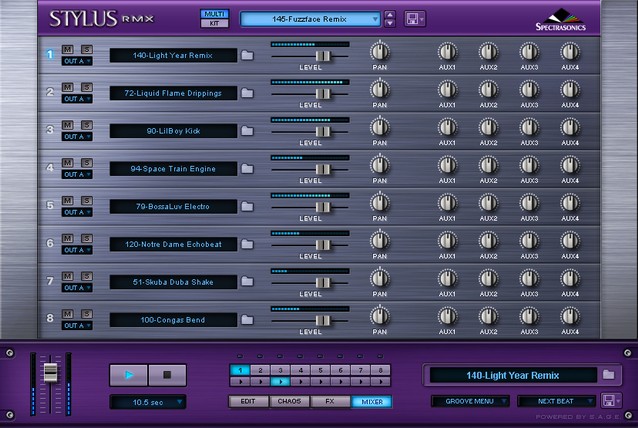
Task: Click the LEVEL slider handle on part 6
Action: click(x=323, y=245)
